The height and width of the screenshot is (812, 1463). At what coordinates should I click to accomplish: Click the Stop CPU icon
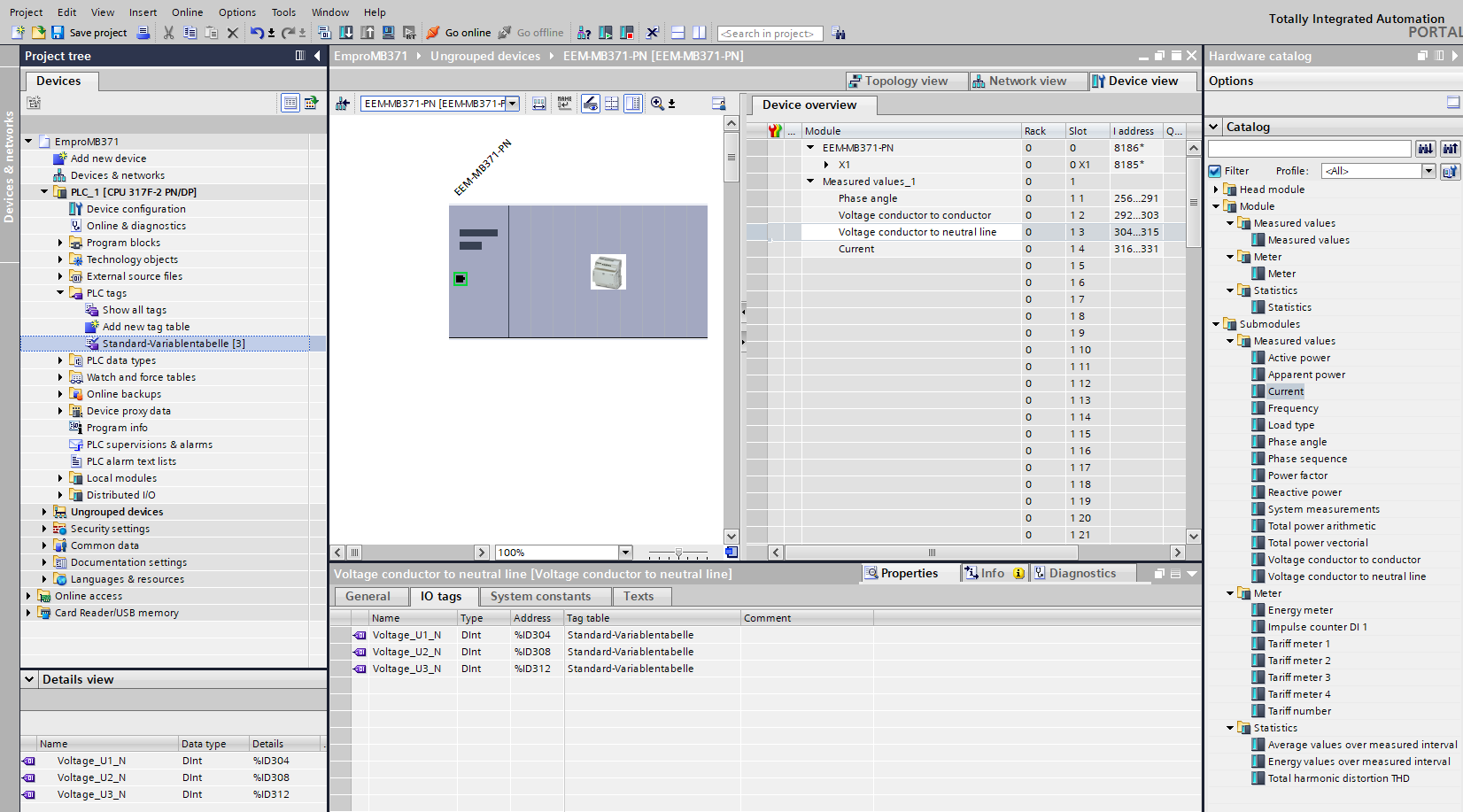[627, 33]
